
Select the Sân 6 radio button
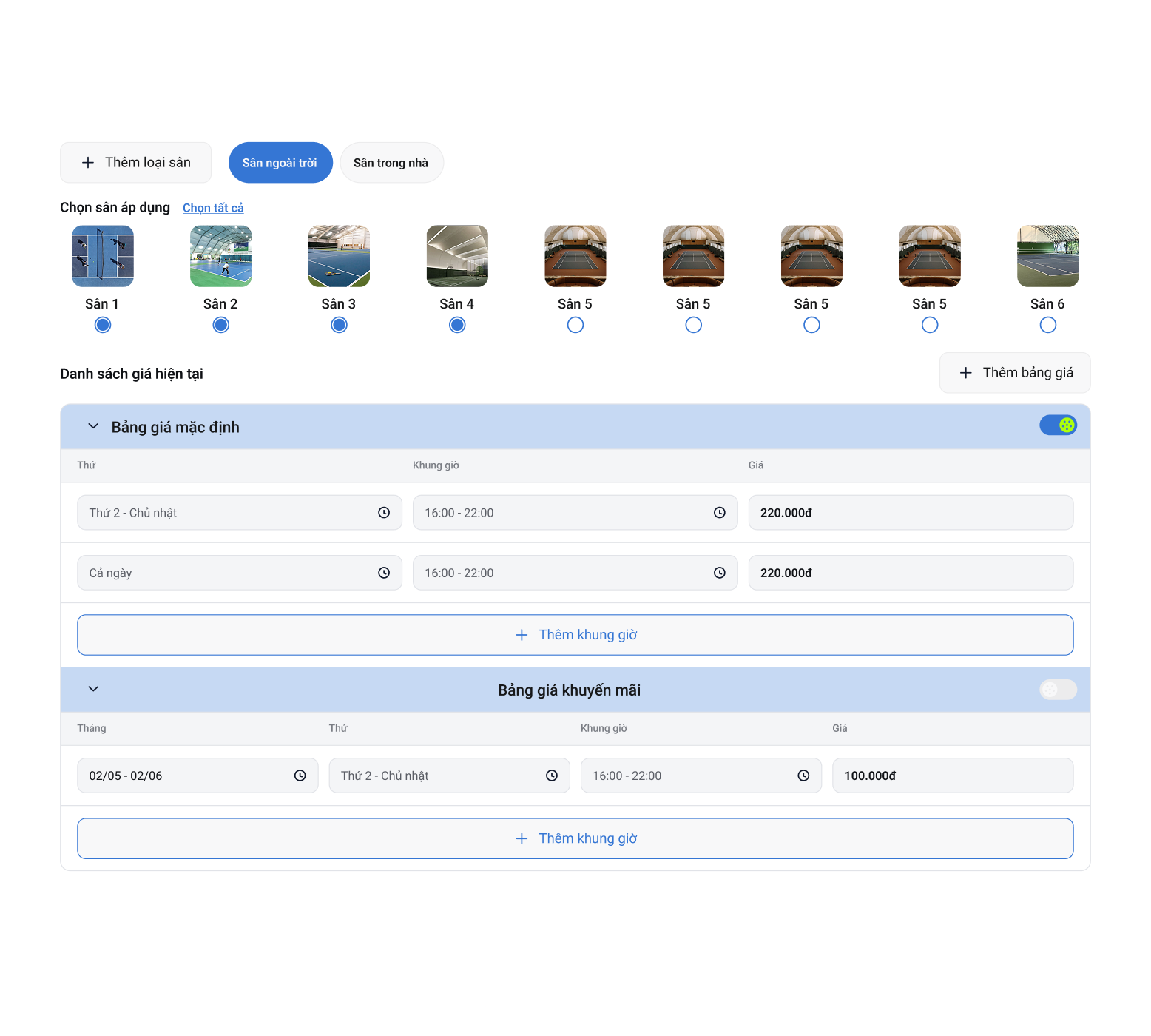pos(1048,325)
